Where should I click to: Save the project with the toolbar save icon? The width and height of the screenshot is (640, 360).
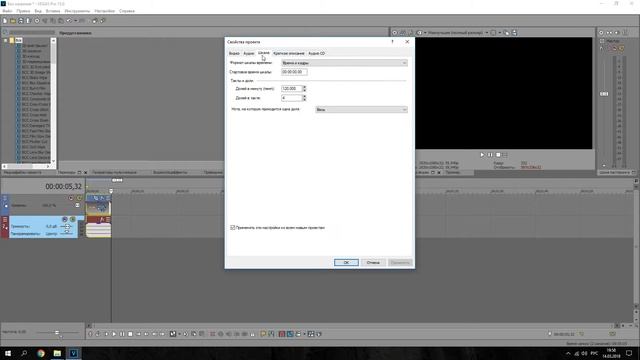point(20,21)
